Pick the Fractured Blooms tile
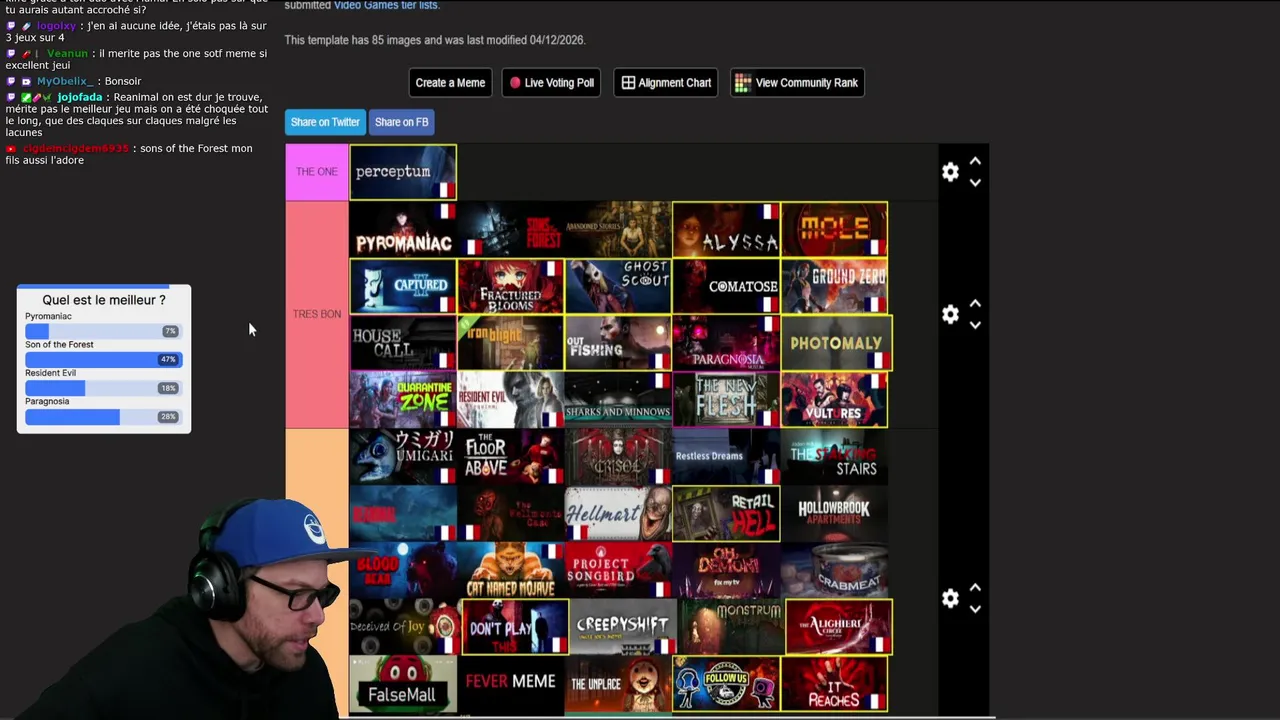The image size is (1280, 720). 511,286
